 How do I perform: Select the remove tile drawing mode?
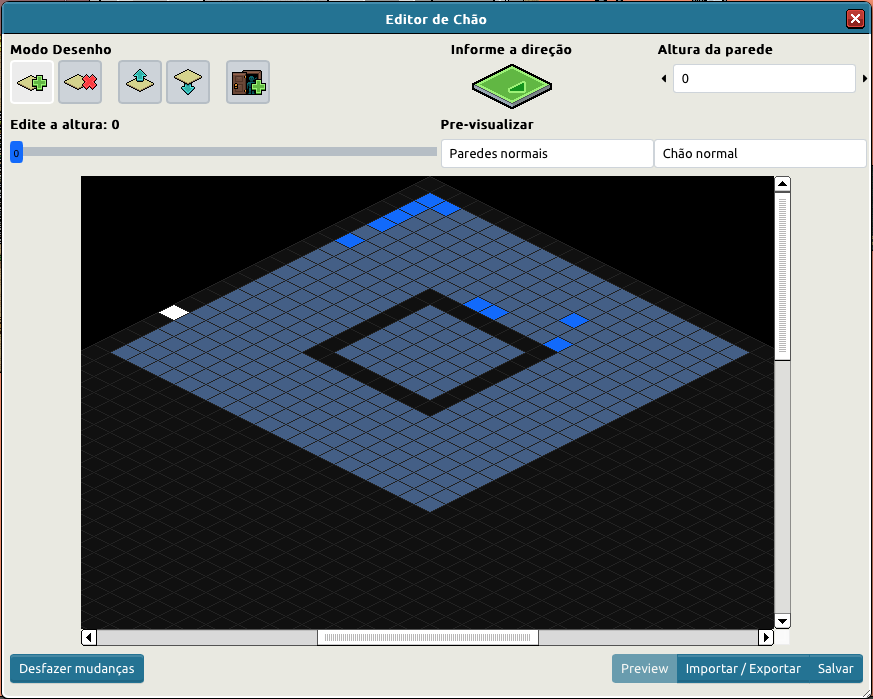click(x=80, y=82)
